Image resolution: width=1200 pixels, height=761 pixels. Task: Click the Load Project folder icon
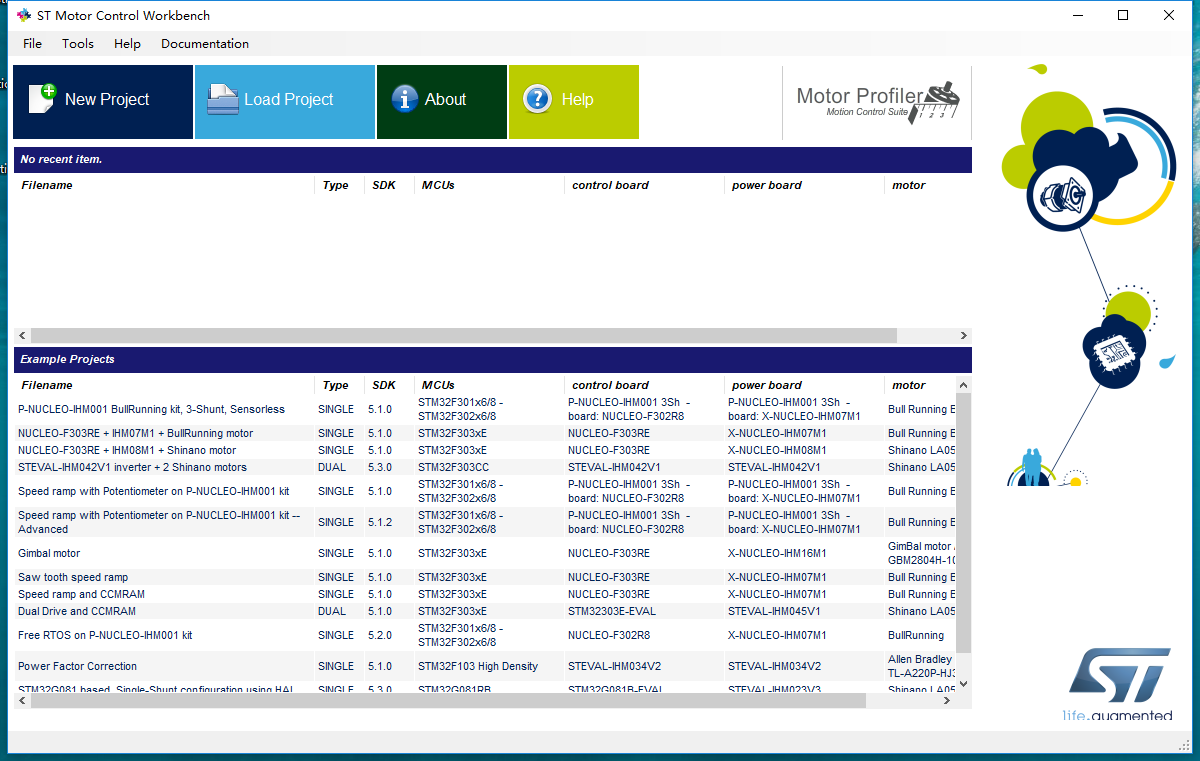tap(221, 99)
